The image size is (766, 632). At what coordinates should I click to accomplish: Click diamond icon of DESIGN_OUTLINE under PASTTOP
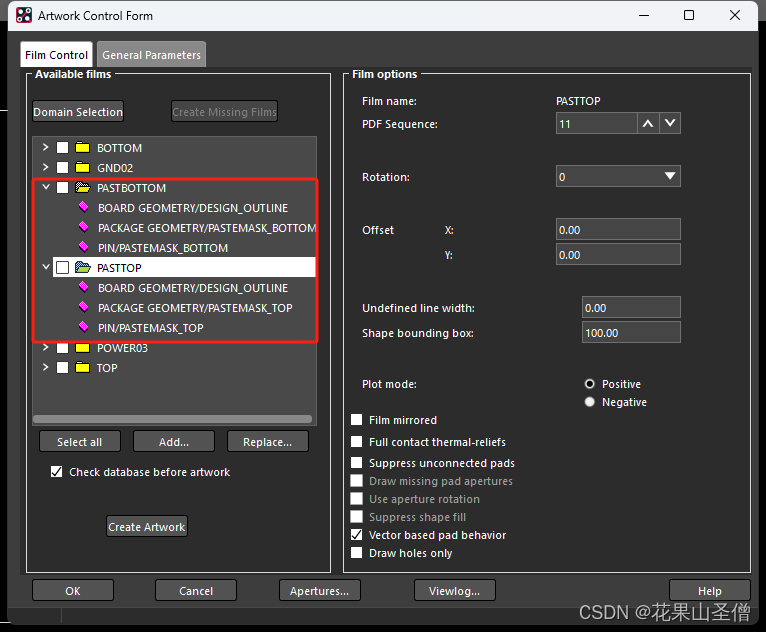pyautogui.click(x=84, y=287)
